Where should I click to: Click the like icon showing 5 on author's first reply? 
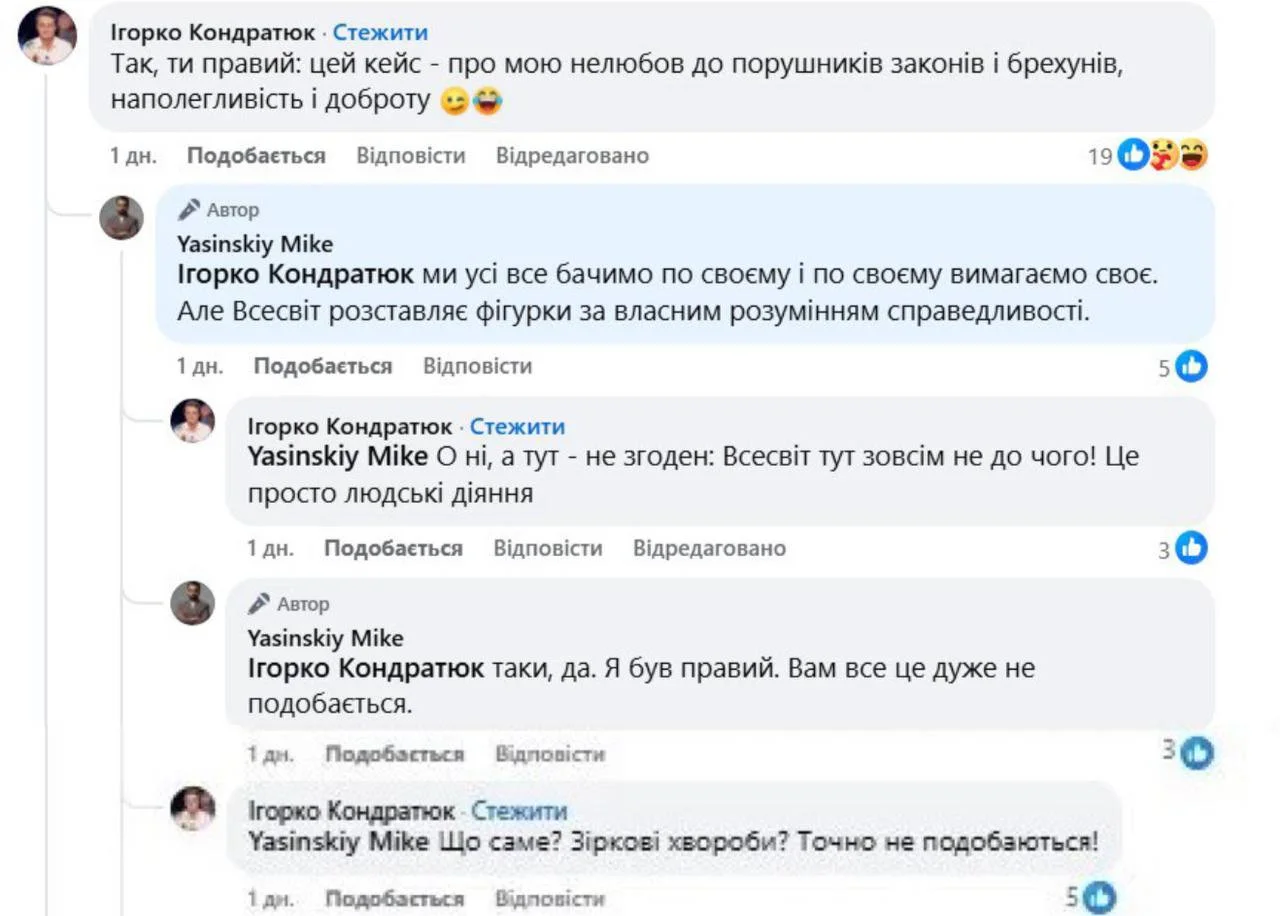(x=1191, y=367)
